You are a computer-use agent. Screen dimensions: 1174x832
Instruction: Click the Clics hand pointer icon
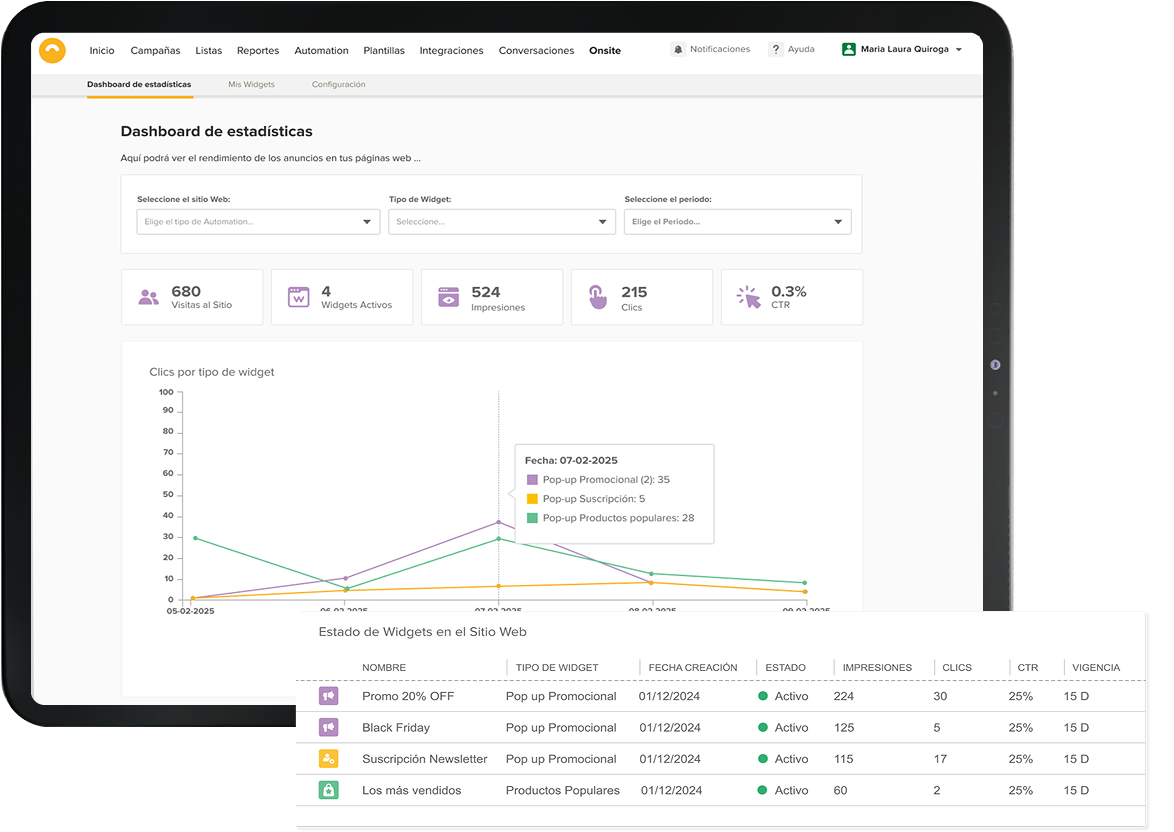tap(597, 297)
